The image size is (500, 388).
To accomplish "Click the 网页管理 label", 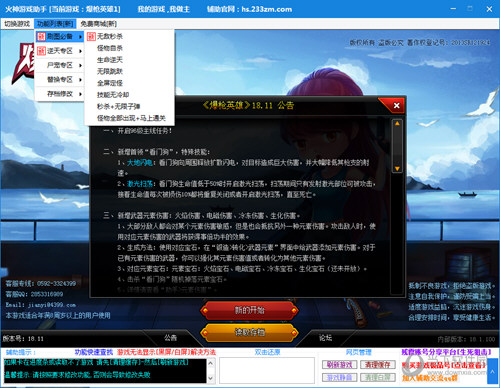I will (358, 352).
